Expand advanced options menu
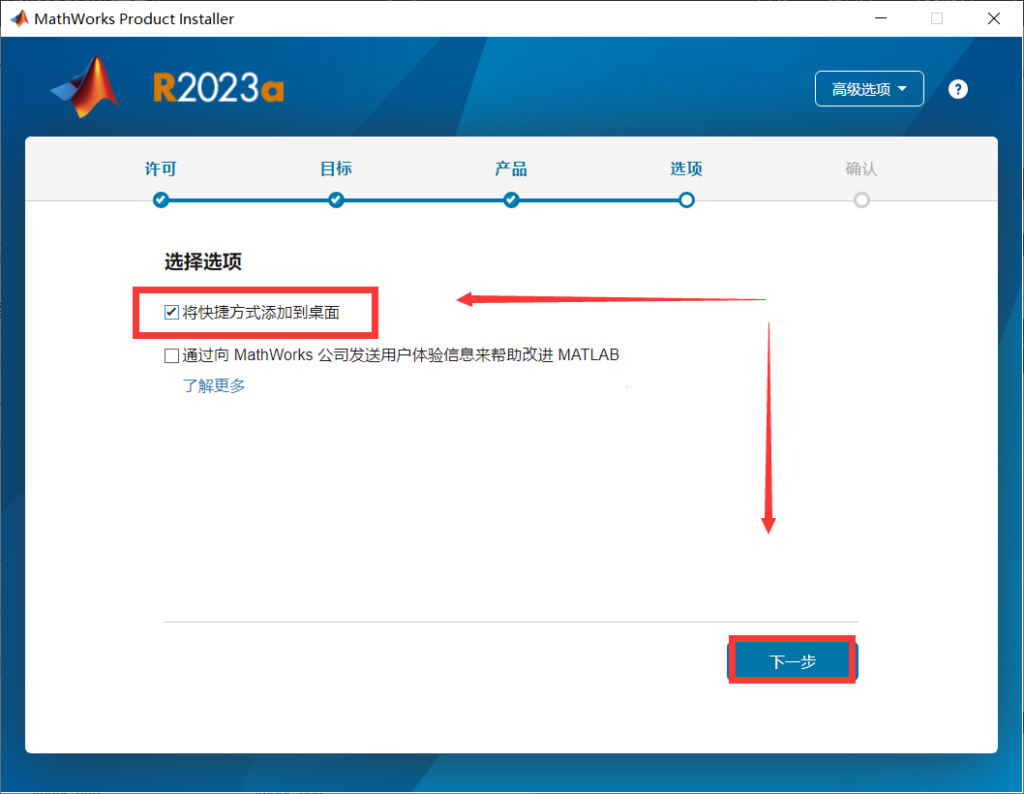The height and width of the screenshot is (794, 1024). click(868, 88)
